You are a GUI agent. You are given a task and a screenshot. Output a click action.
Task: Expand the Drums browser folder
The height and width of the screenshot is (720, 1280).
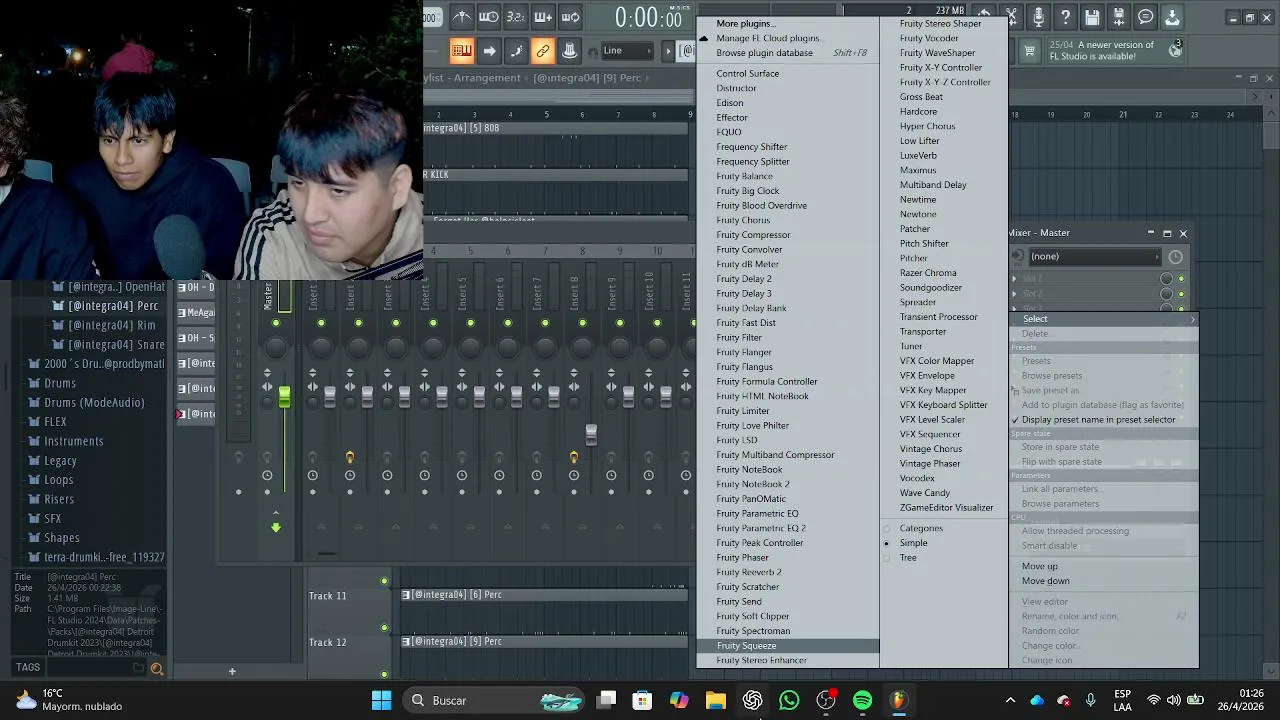[60, 383]
